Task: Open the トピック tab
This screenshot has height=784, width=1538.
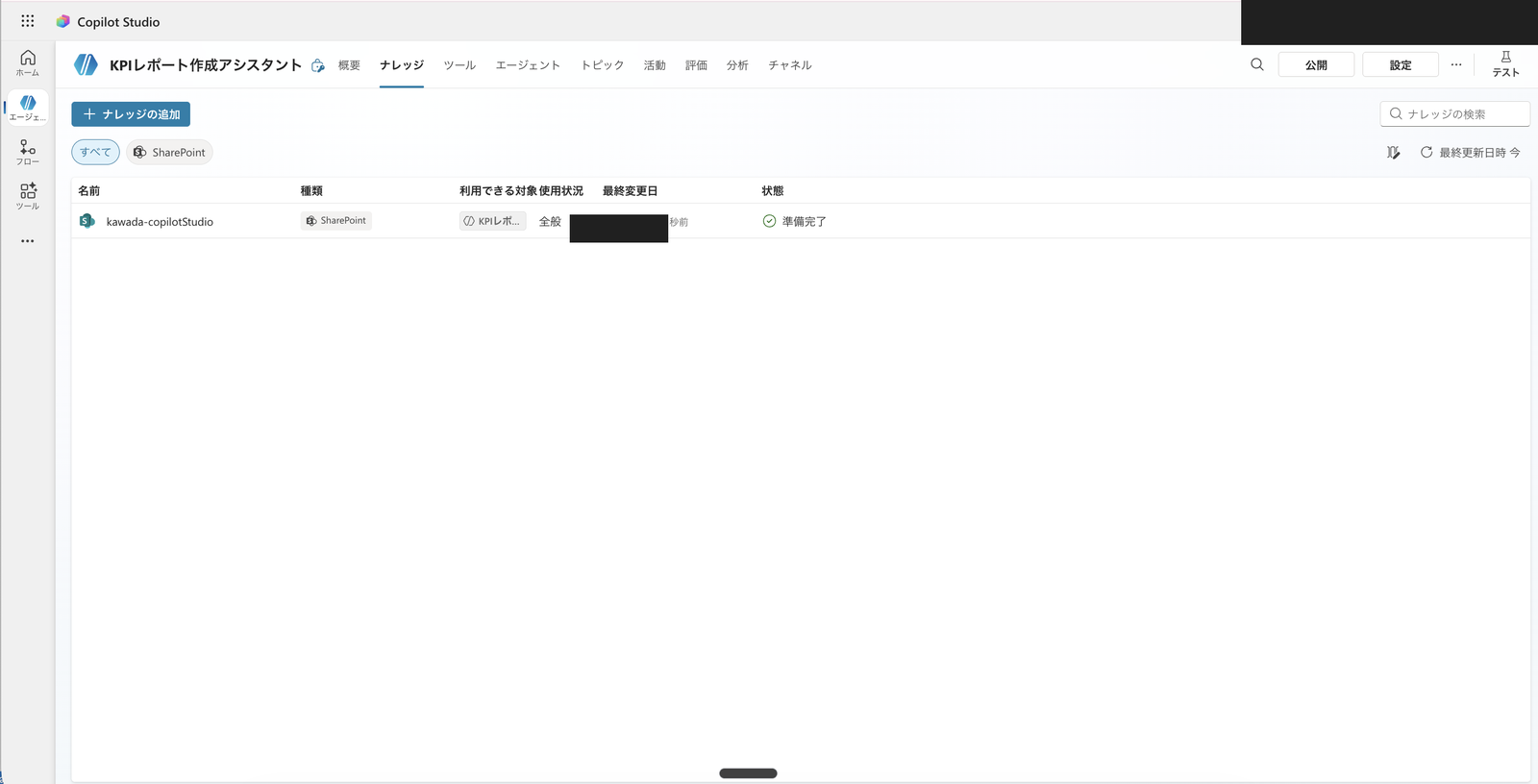Action: pyautogui.click(x=603, y=65)
